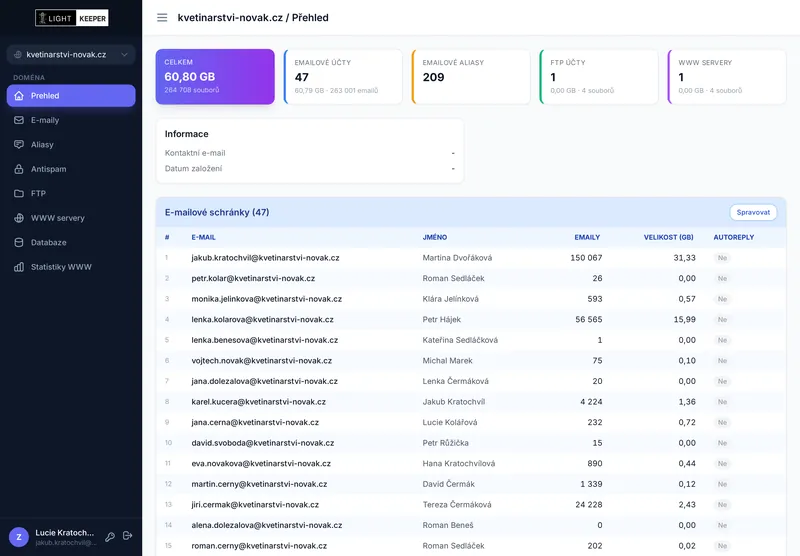This screenshot has width=800, height=556.
Task: Open the FTP účty card
Action: click(x=599, y=77)
